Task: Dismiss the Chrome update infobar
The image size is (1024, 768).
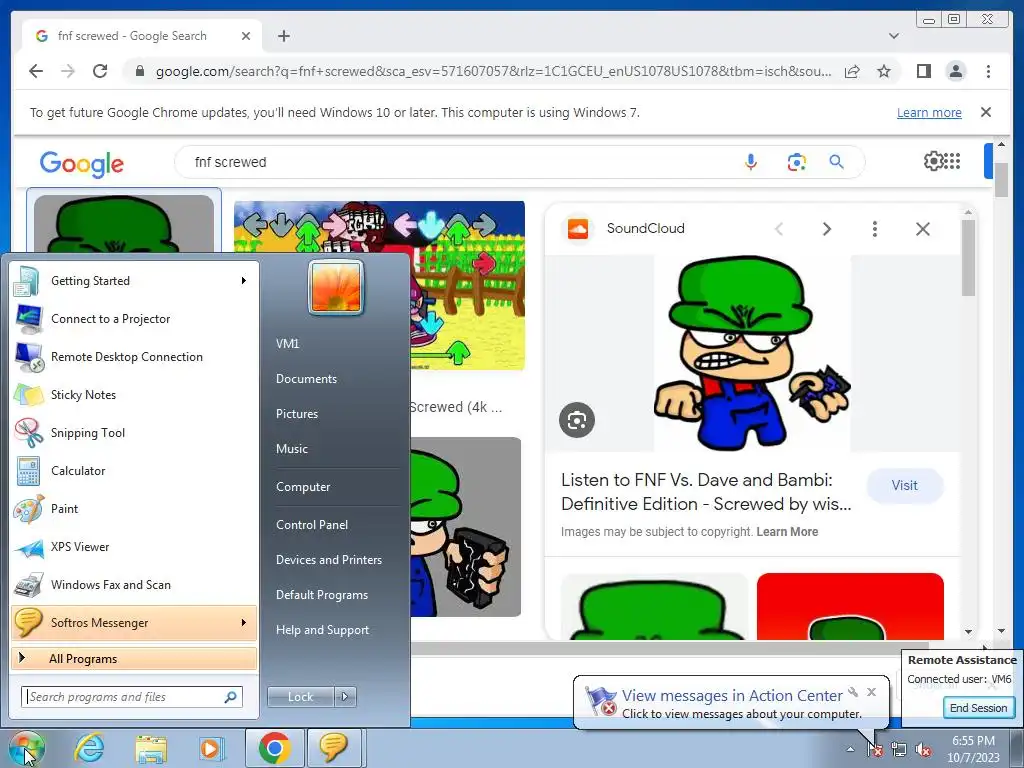Action: [x=986, y=112]
